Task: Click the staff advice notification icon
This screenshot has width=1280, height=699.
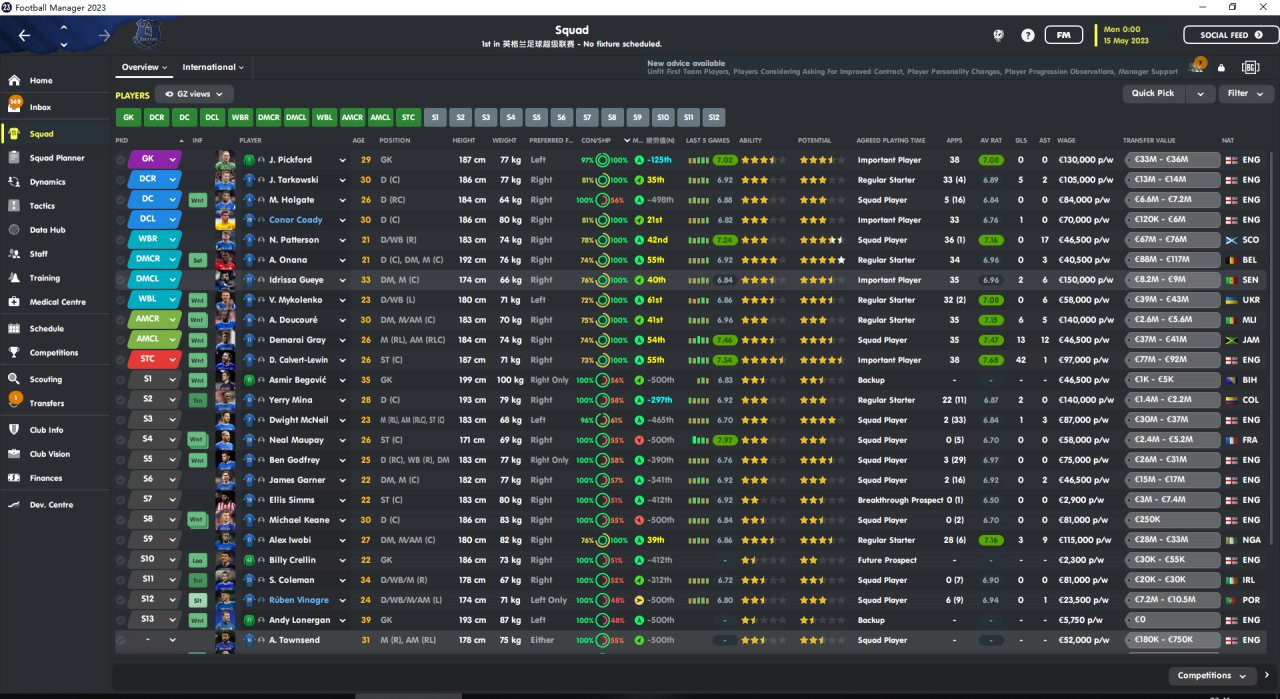Action: tap(1197, 67)
